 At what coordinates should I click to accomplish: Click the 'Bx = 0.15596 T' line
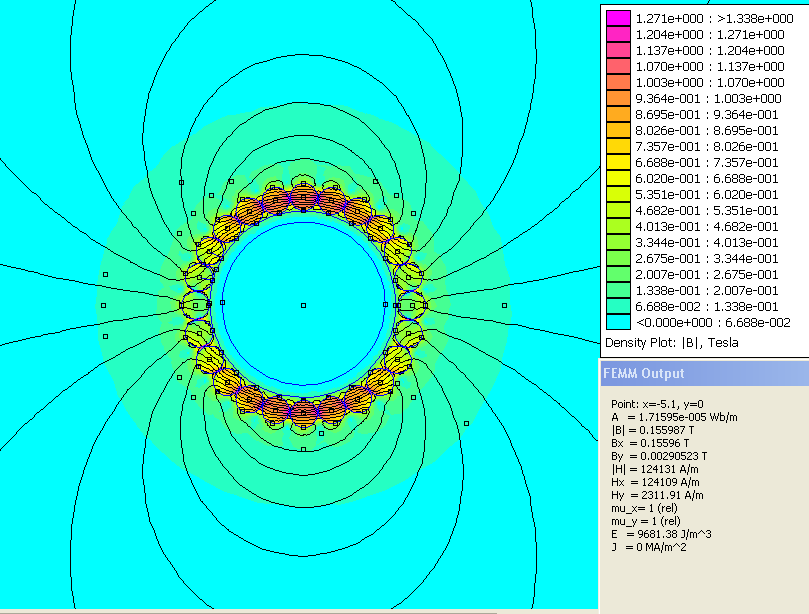650,443
